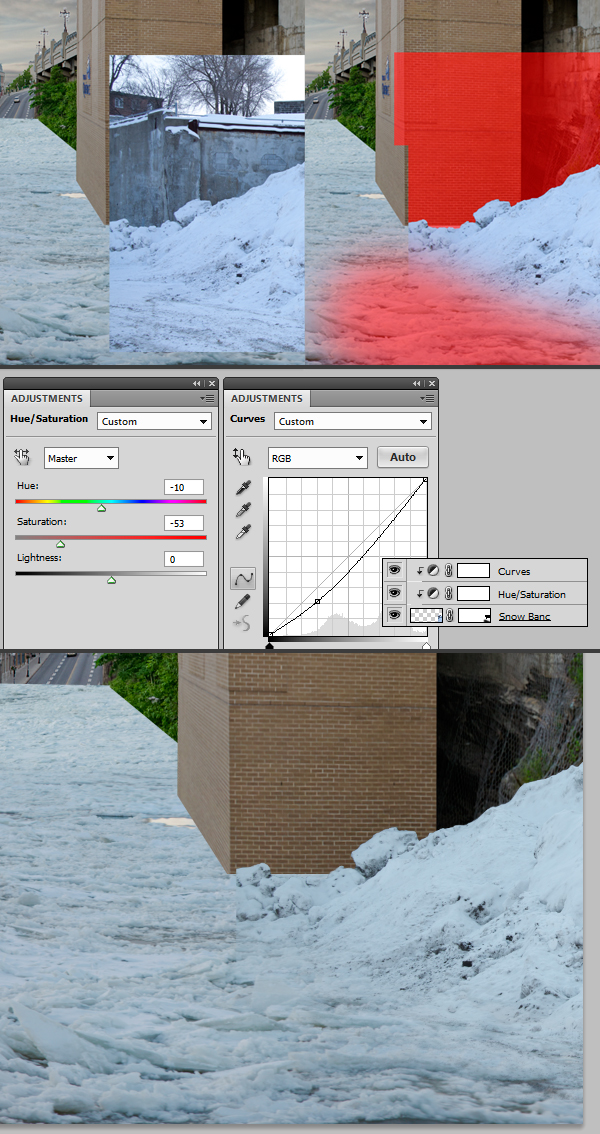Select the white point eyedropper in Curves
The image size is (600, 1134).
[244, 533]
